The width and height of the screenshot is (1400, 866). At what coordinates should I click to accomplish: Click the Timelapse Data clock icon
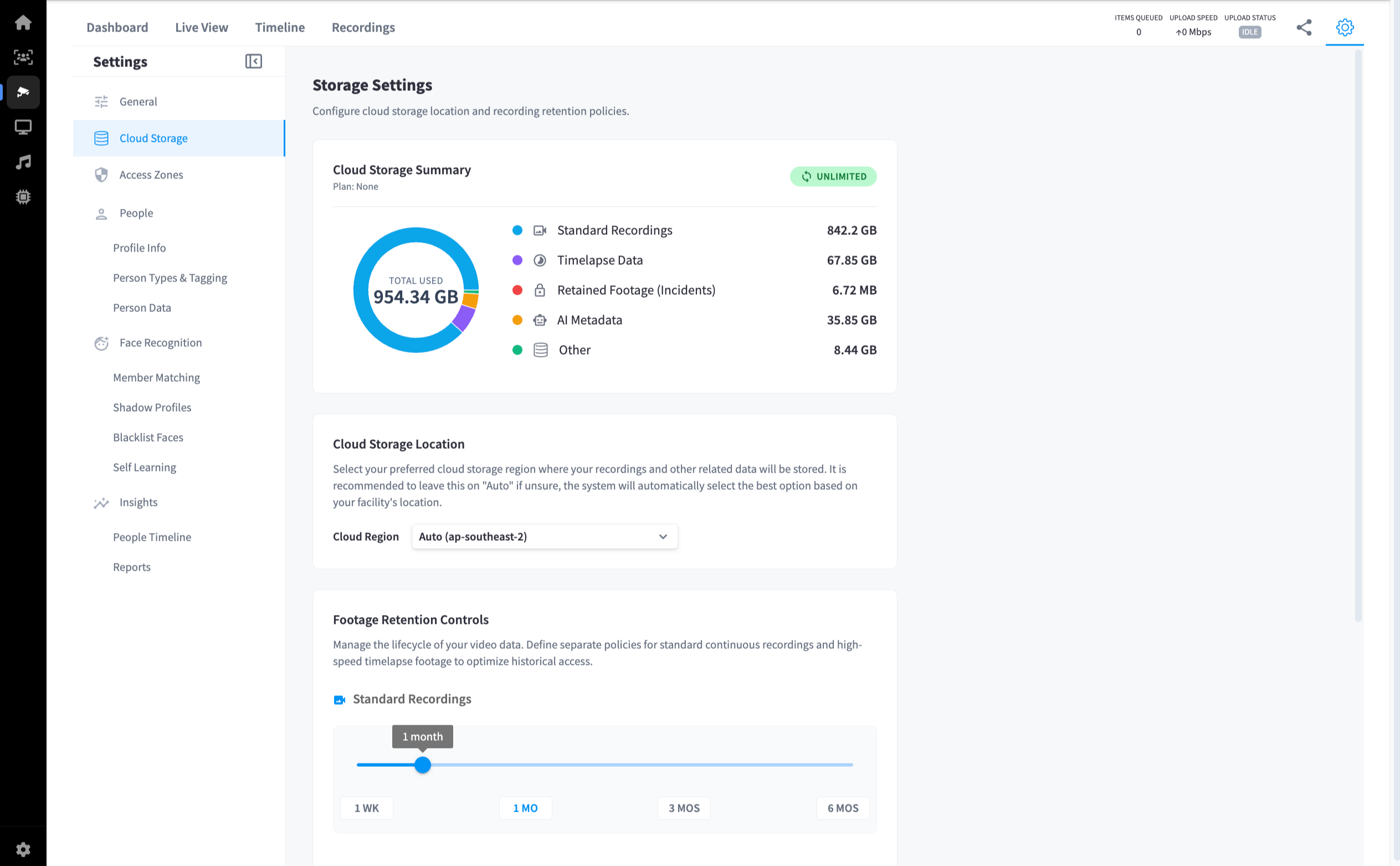pyautogui.click(x=540, y=260)
